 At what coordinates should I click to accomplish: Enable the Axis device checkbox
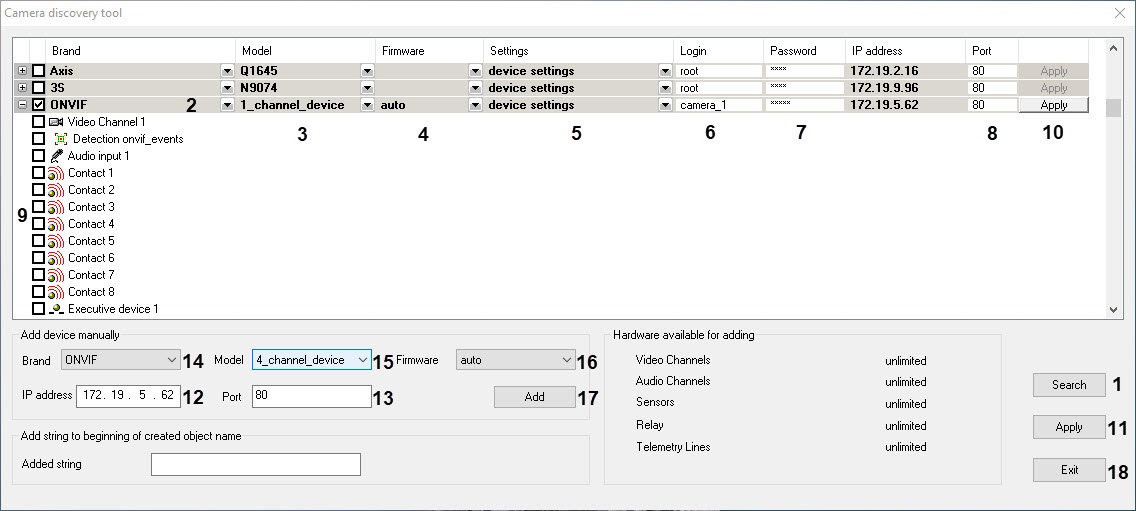39,71
